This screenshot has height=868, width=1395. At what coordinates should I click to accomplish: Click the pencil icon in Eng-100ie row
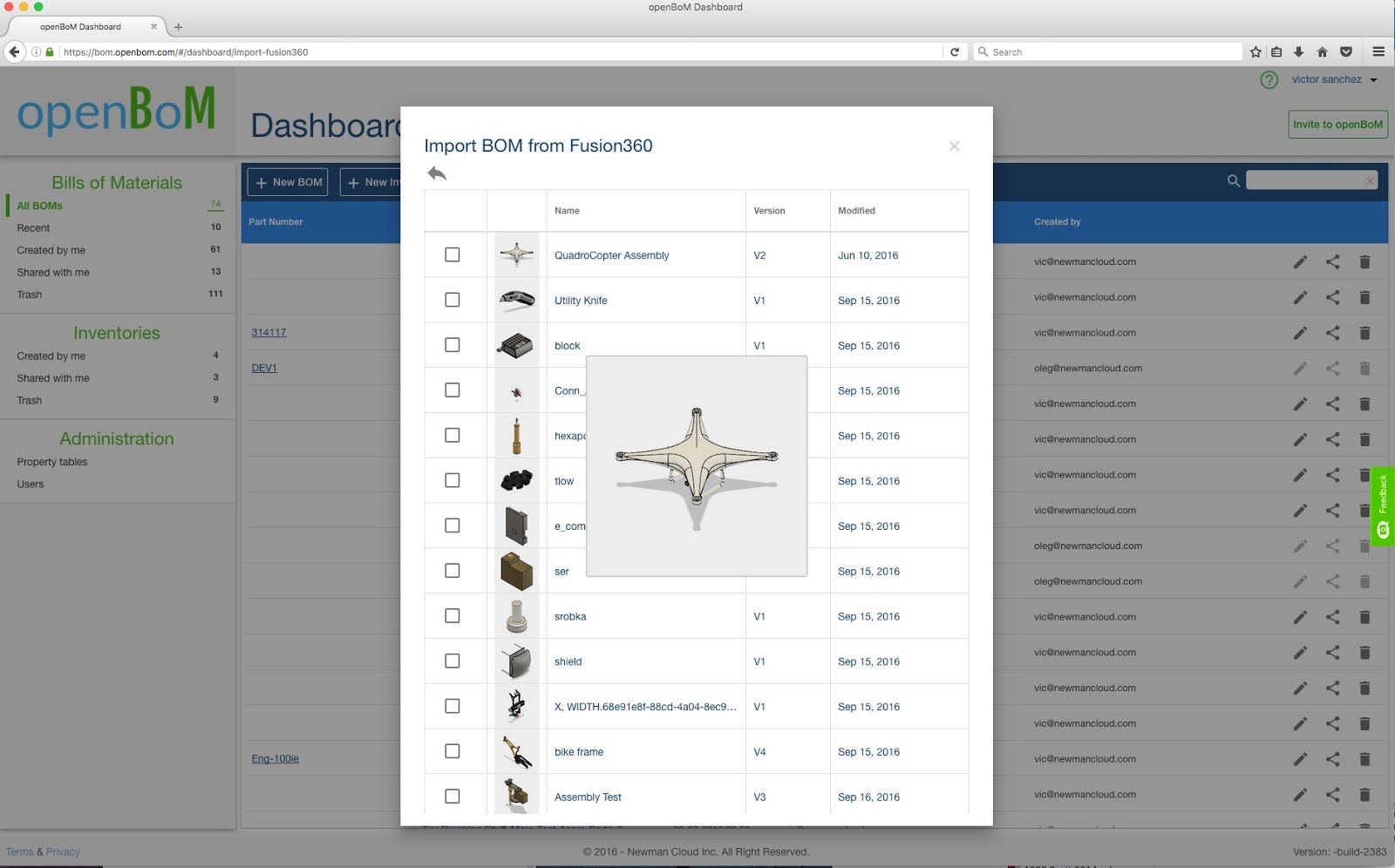pyautogui.click(x=1300, y=759)
